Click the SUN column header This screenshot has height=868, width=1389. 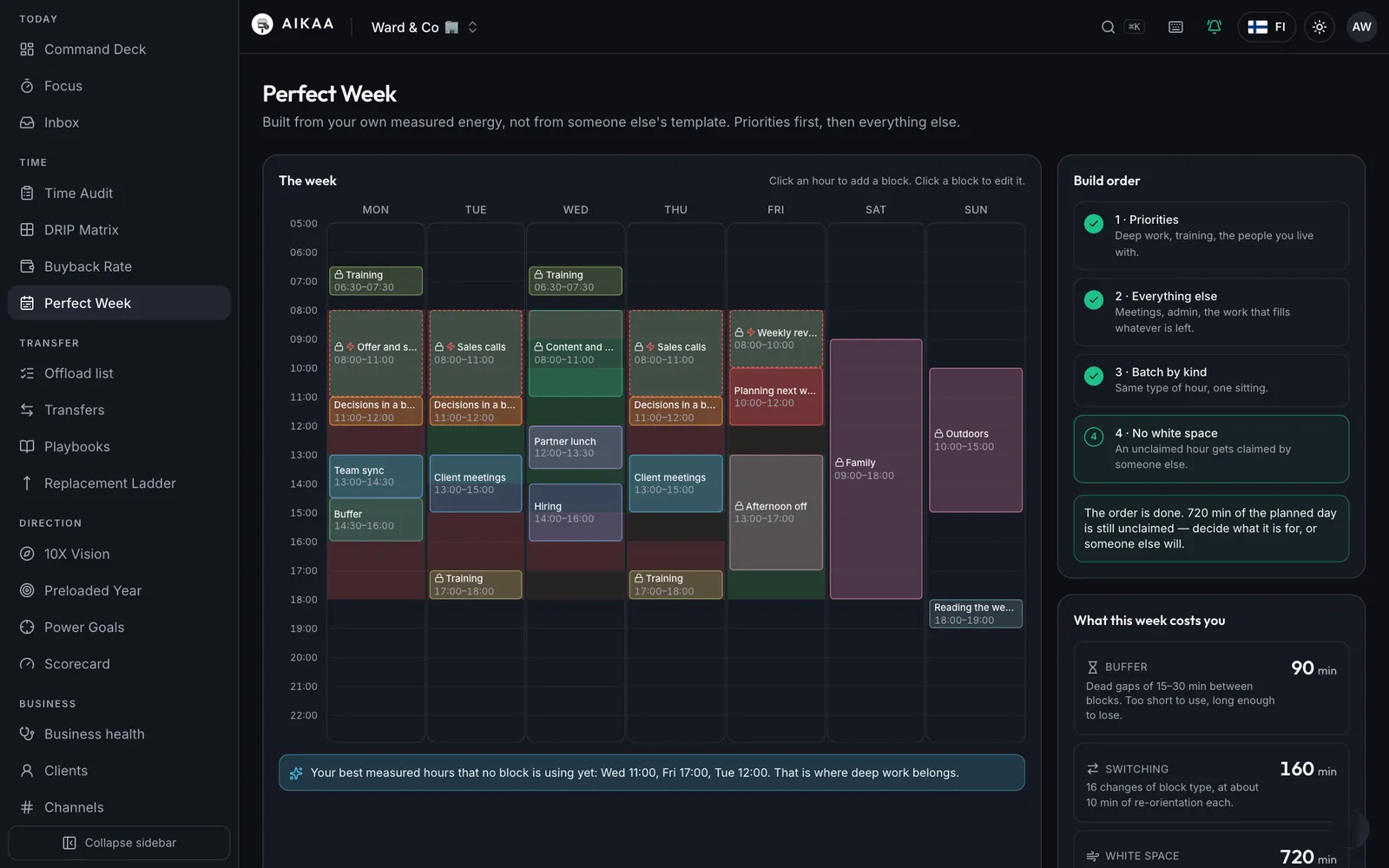coord(976,210)
